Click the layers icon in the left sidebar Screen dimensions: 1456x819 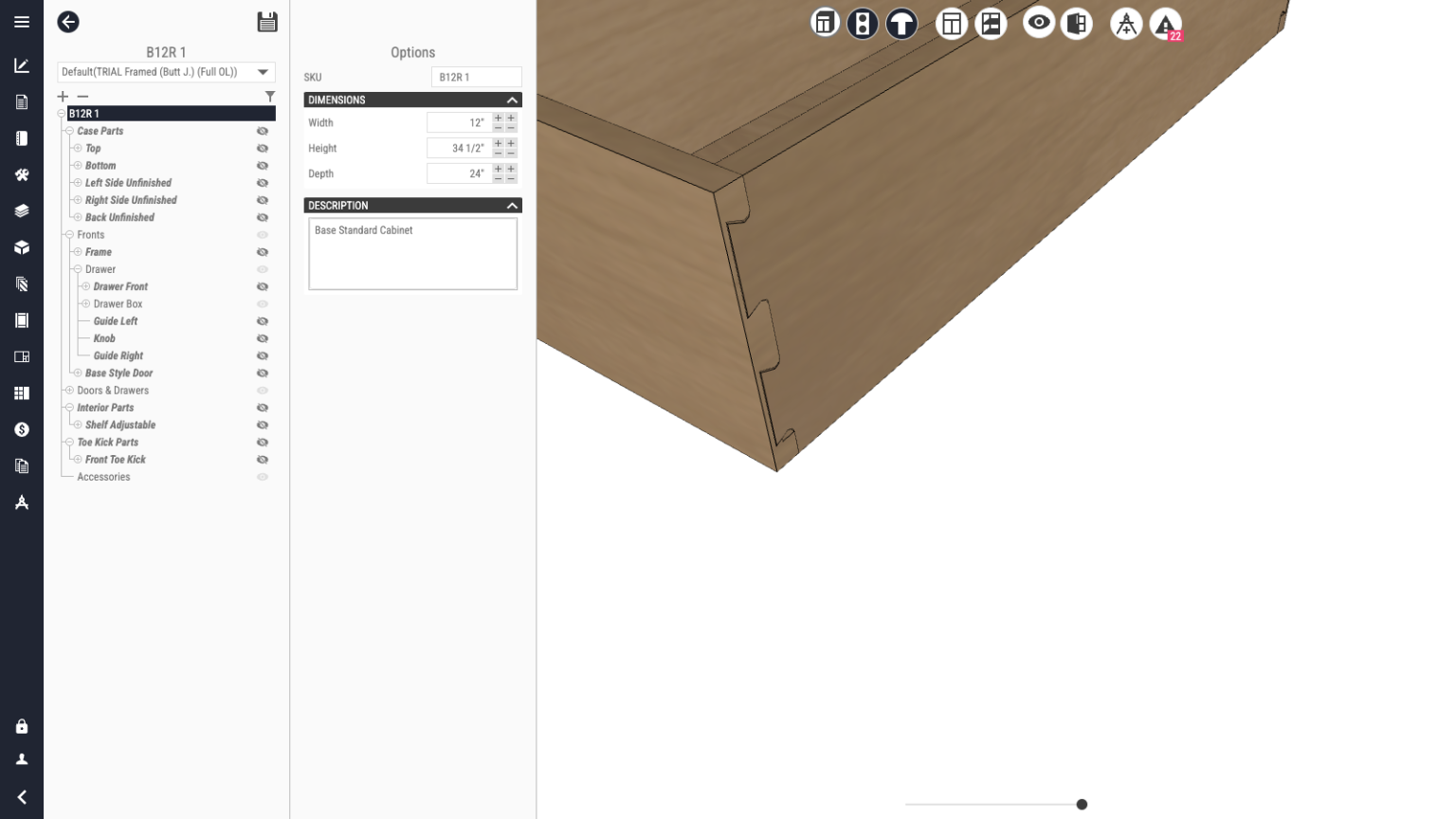tap(21, 209)
